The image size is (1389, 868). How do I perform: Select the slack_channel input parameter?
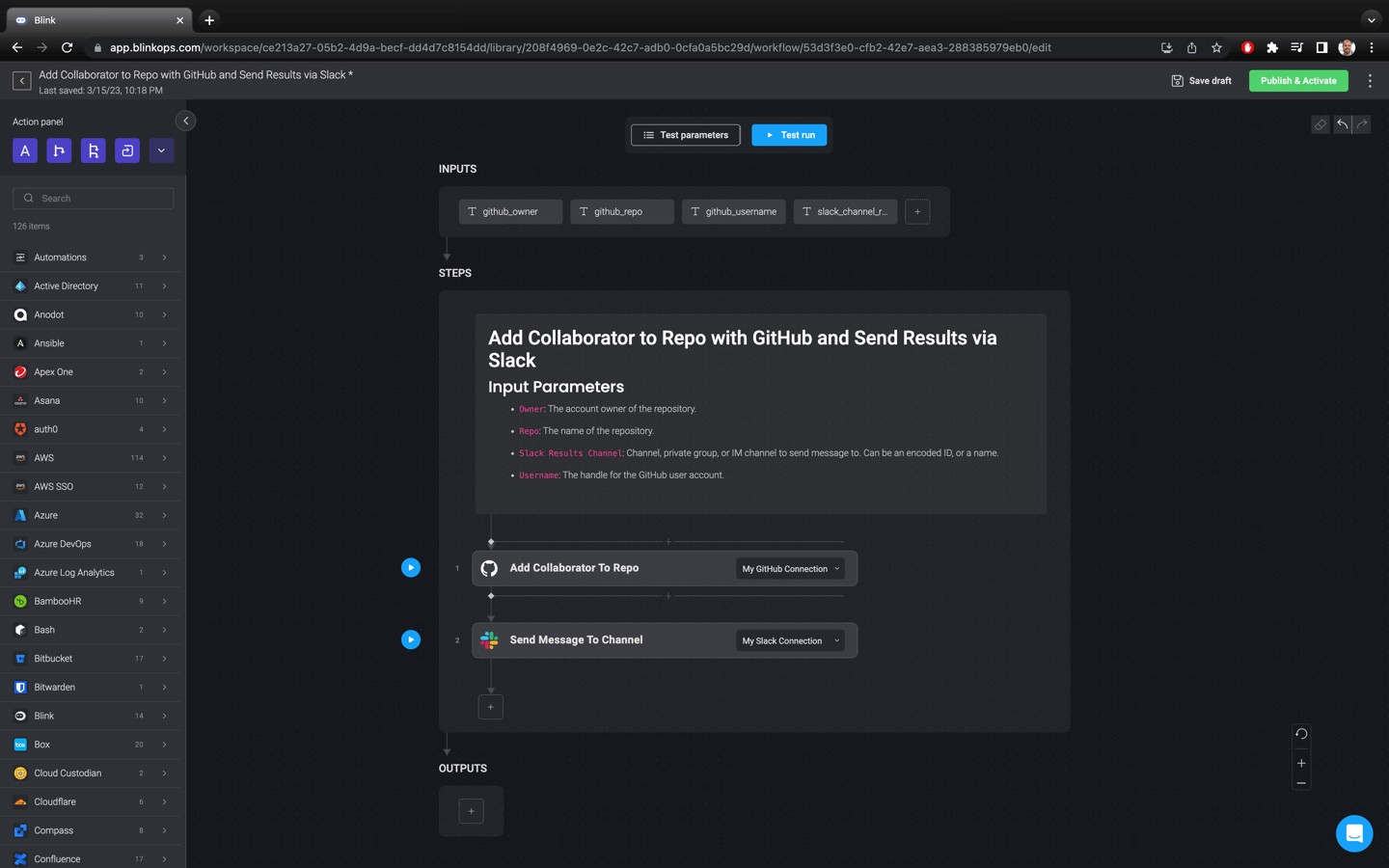click(x=845, y=211)
